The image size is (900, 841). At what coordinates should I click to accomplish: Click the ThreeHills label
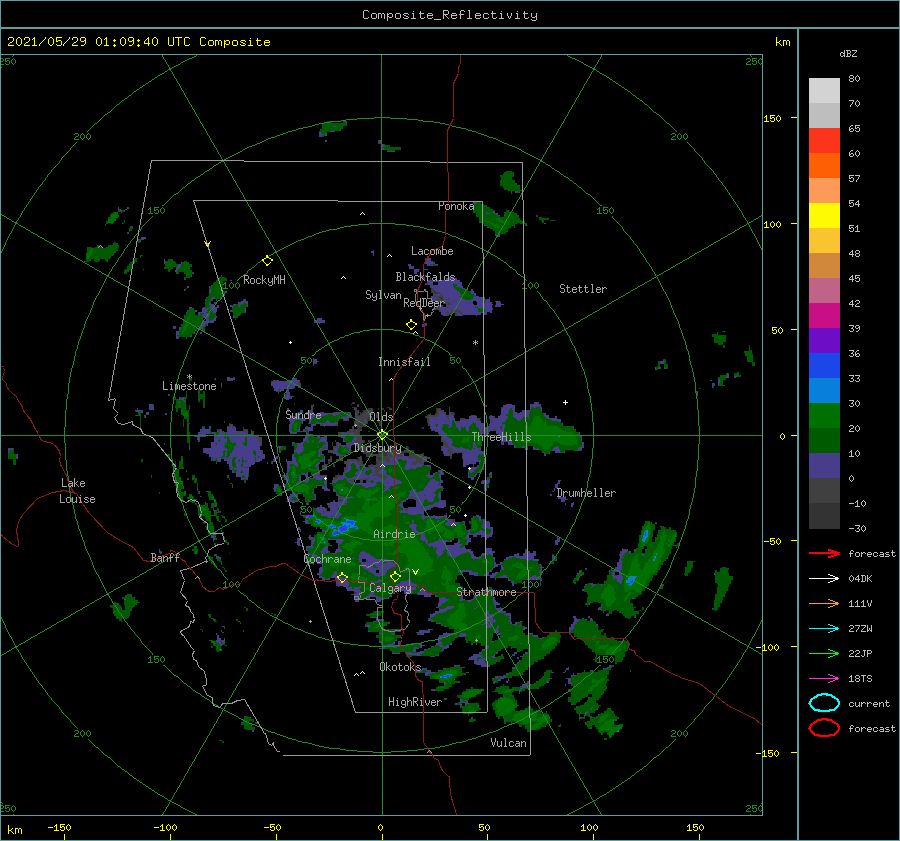[x=501, y=437]
